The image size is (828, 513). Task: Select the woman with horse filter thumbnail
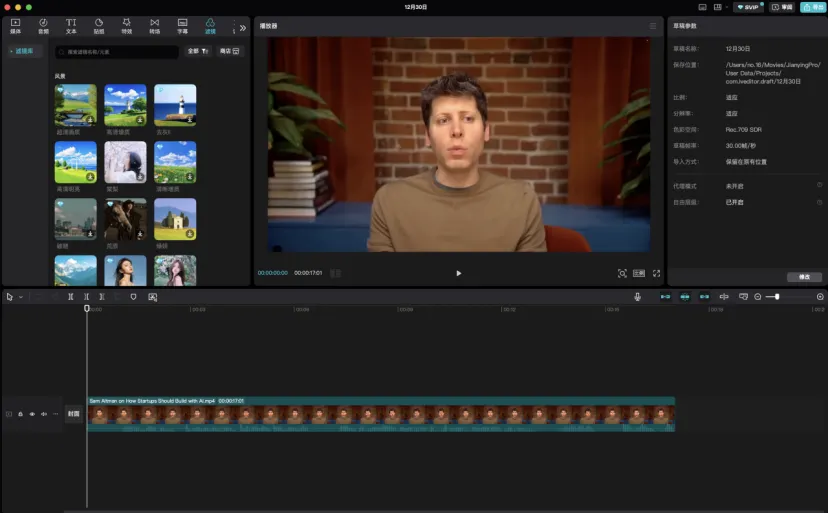coord(125,219)
